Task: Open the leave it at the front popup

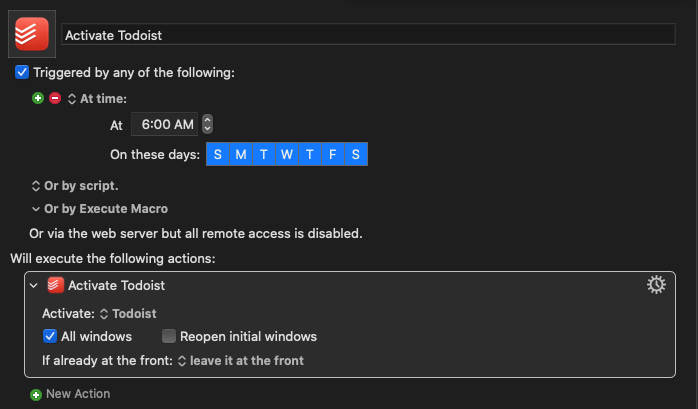Action: [241, 360]
